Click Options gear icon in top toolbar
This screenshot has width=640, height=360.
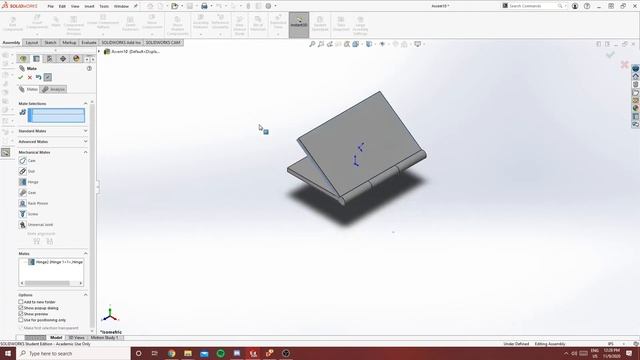click(x=268, y=6)
